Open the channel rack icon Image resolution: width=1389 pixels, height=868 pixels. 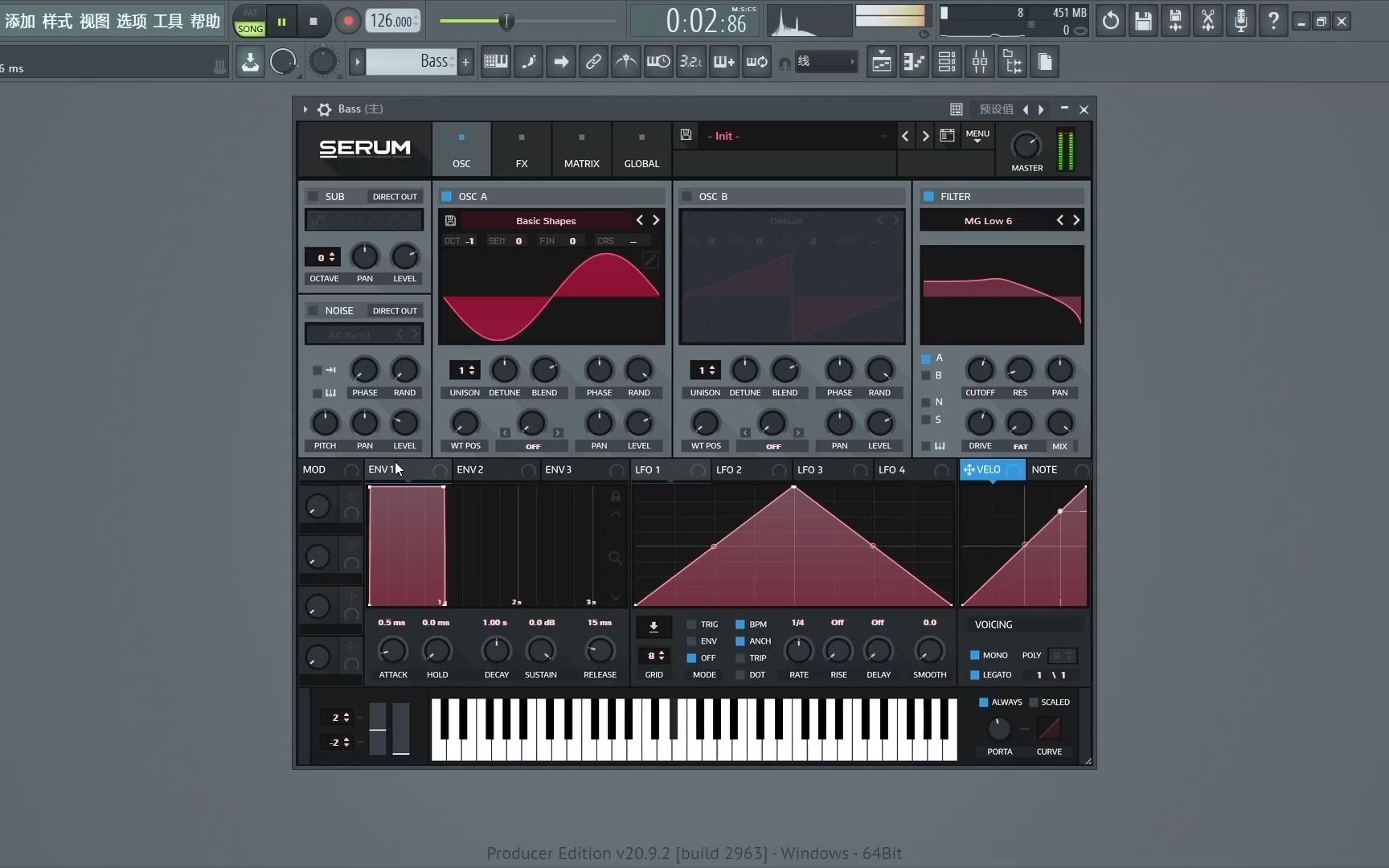[x=947, y=62]
